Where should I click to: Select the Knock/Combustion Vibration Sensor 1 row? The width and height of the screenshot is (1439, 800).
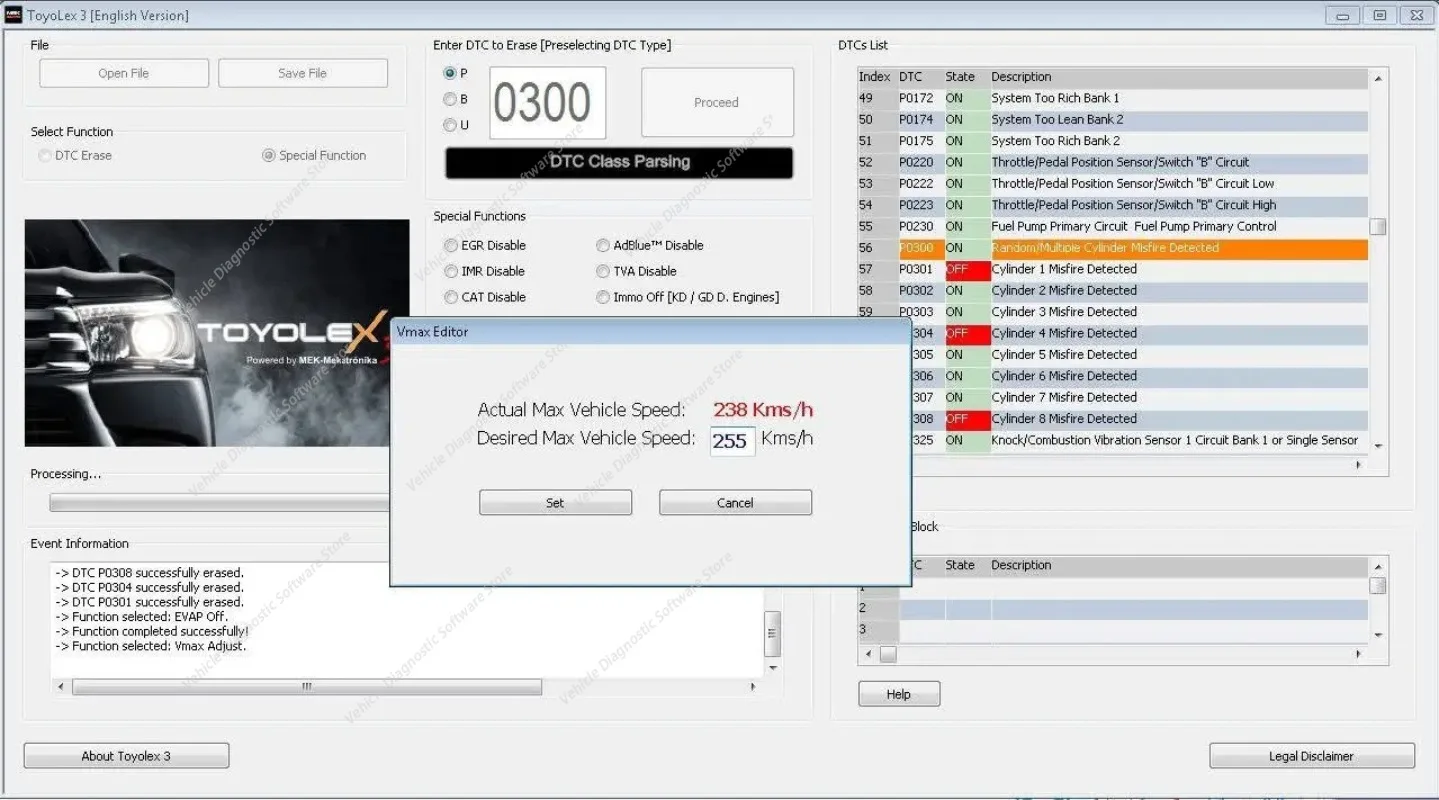(1139, 440)
